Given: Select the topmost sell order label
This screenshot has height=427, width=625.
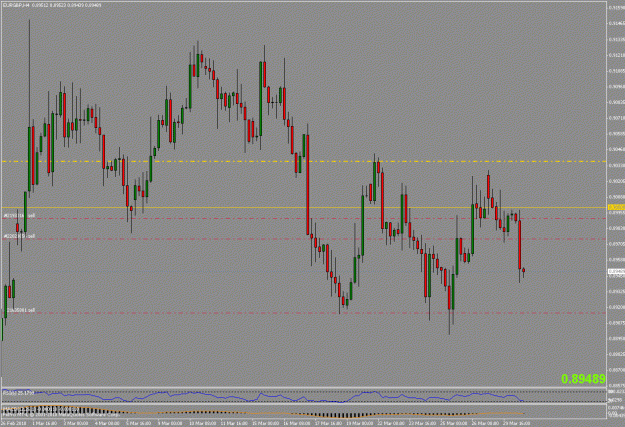Looking at the screenshot, I should (x=19, y=215).
